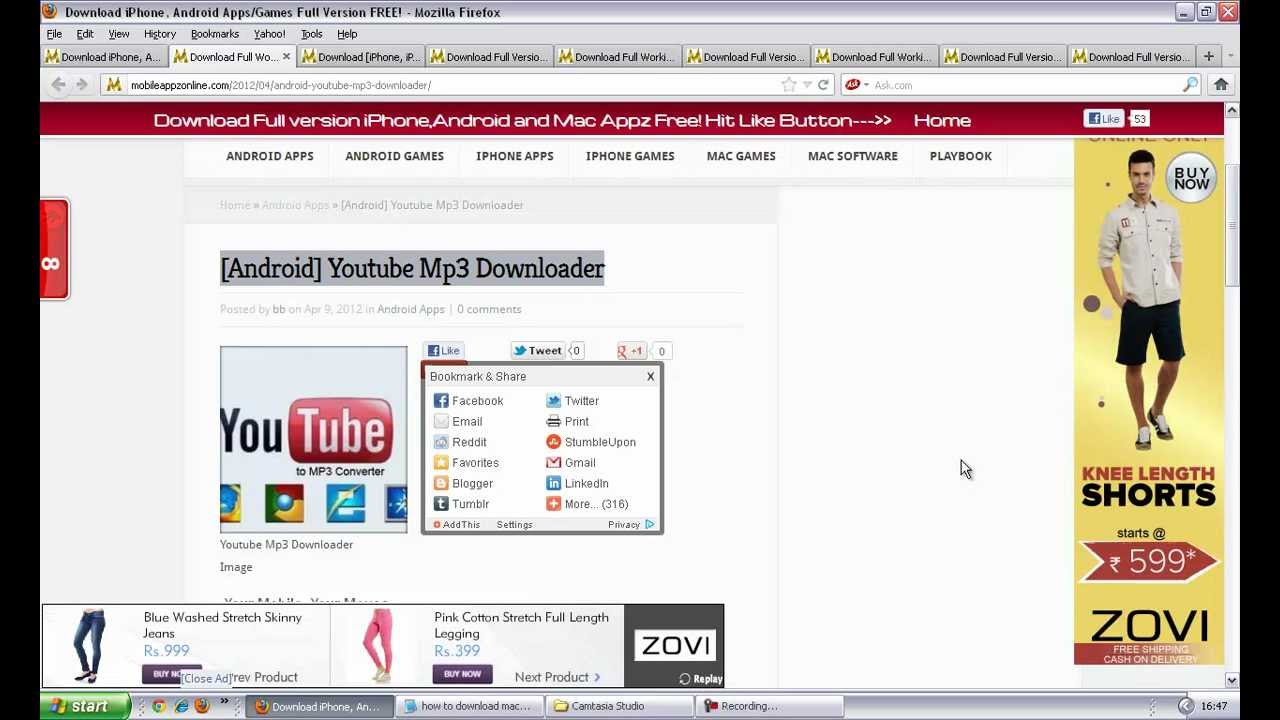The image size is (1280, 720).
Task: Click the Tweet button
Action: coord(538,351)
